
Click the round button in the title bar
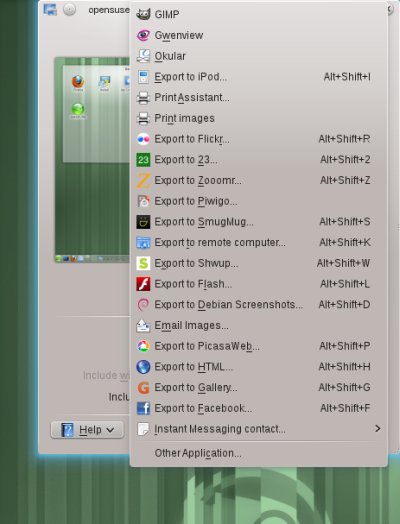pyautogui.click(x=70, y=9)
